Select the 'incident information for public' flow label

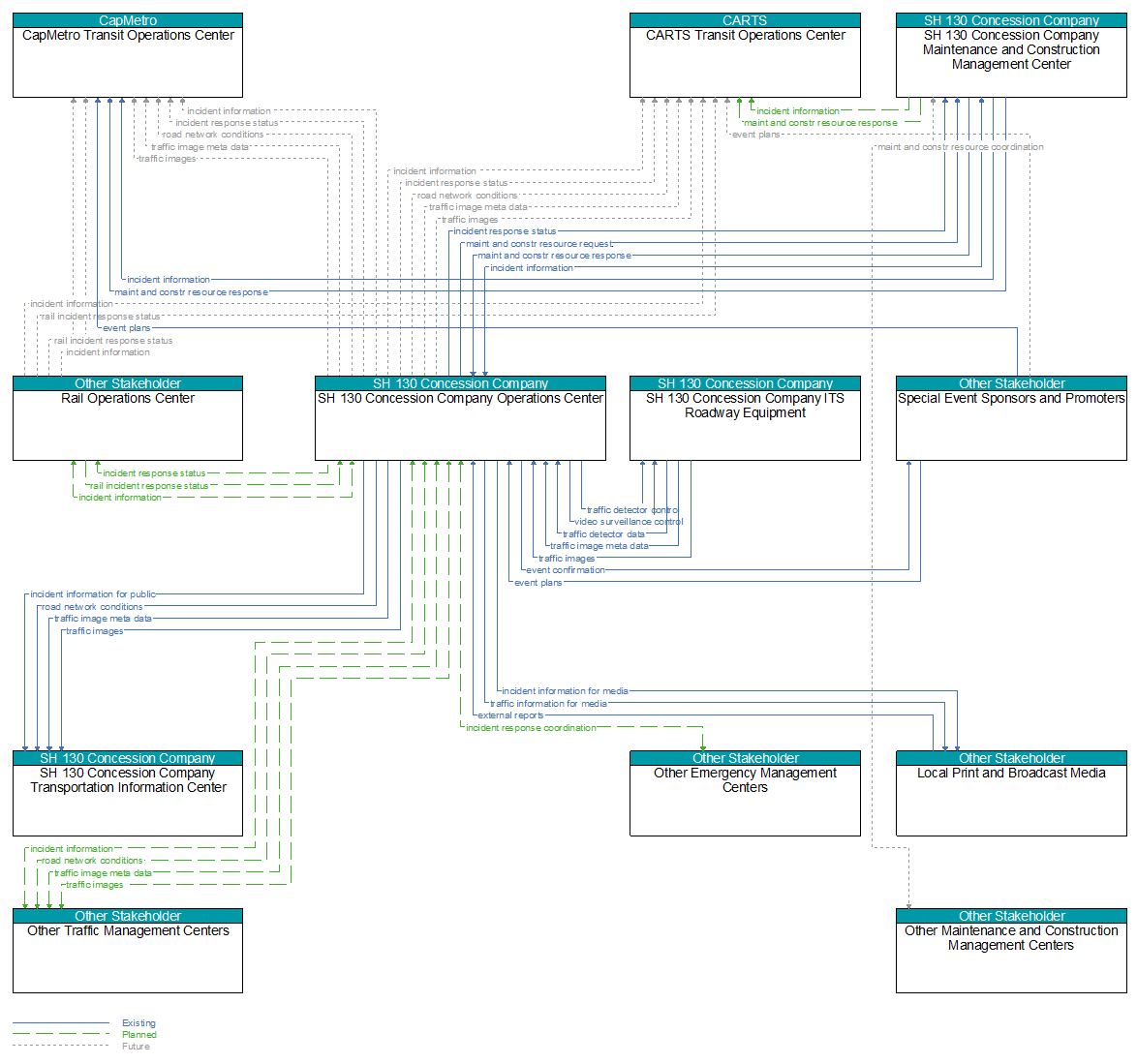click(x=93, y=594)
